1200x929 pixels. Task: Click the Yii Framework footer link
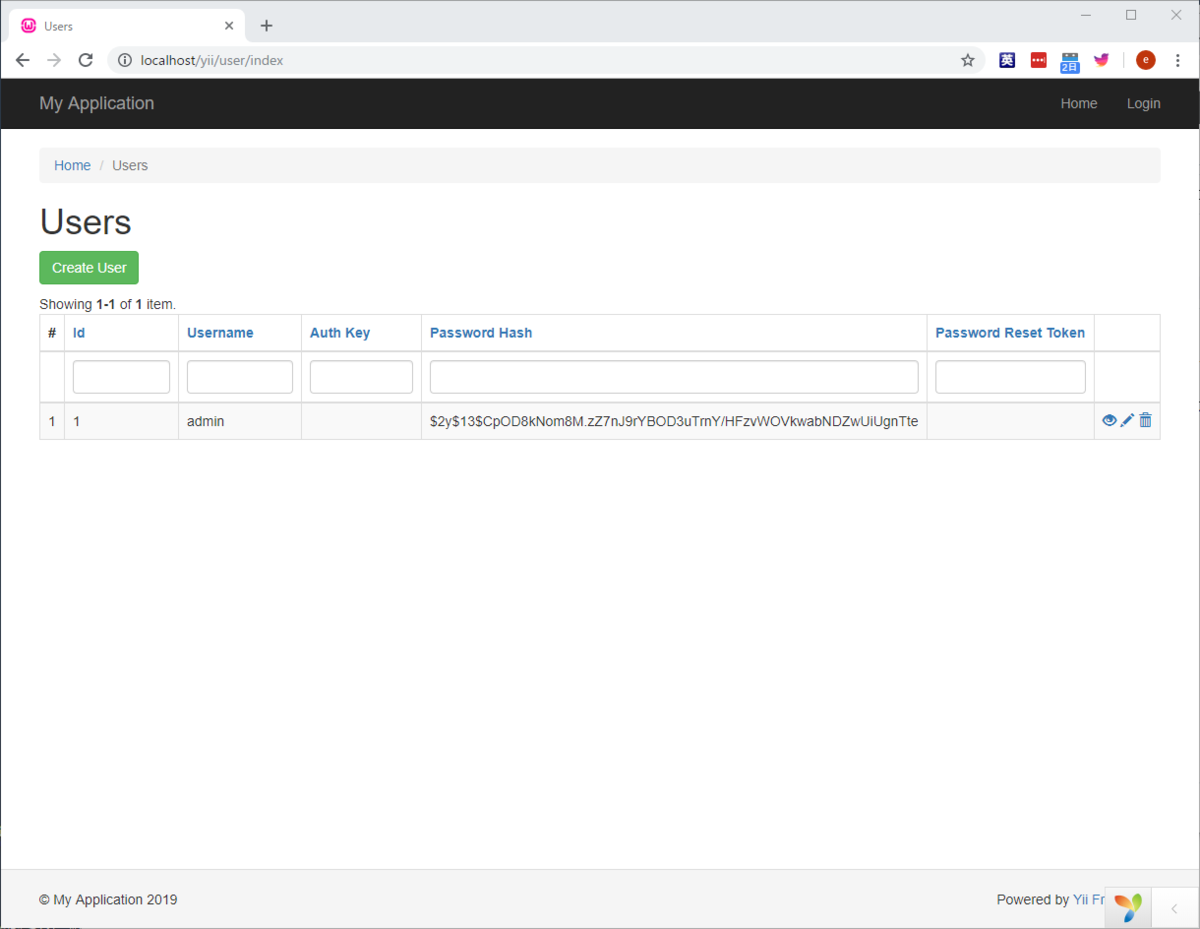tap(1089, 900)
